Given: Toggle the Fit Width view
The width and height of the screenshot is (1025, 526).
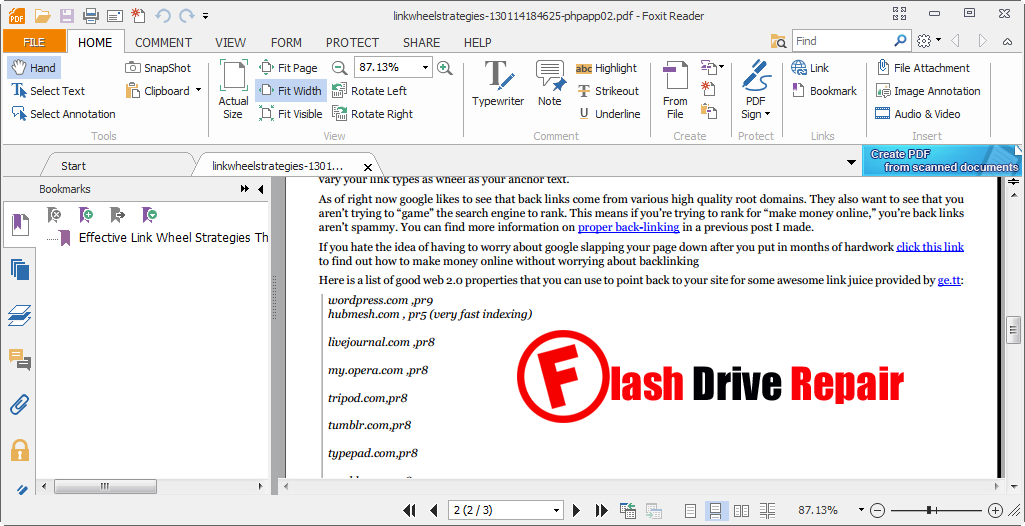Looking at the screenshot, I should coord(290,91).
